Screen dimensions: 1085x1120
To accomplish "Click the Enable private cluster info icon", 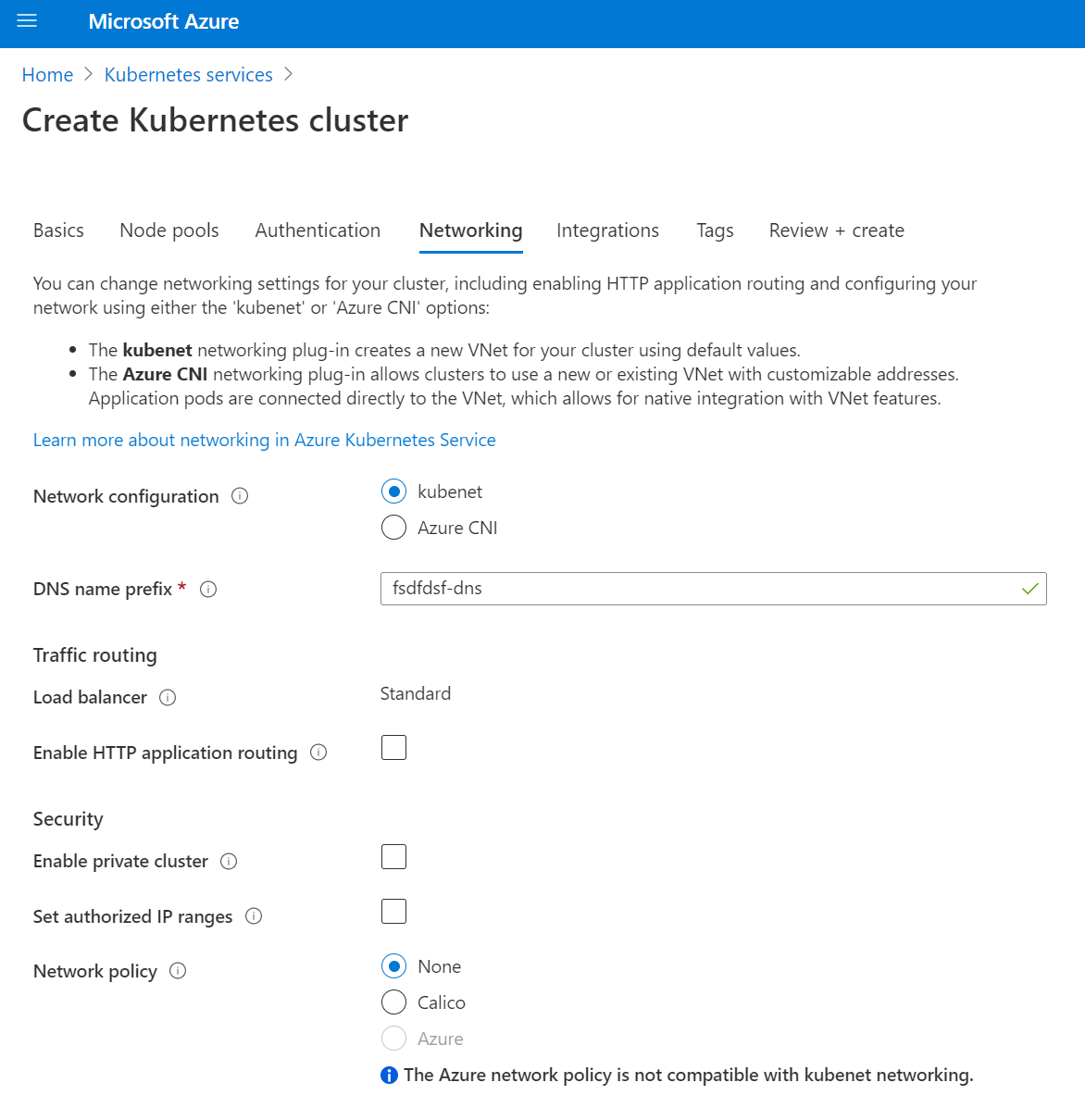I will click(228, 861).
